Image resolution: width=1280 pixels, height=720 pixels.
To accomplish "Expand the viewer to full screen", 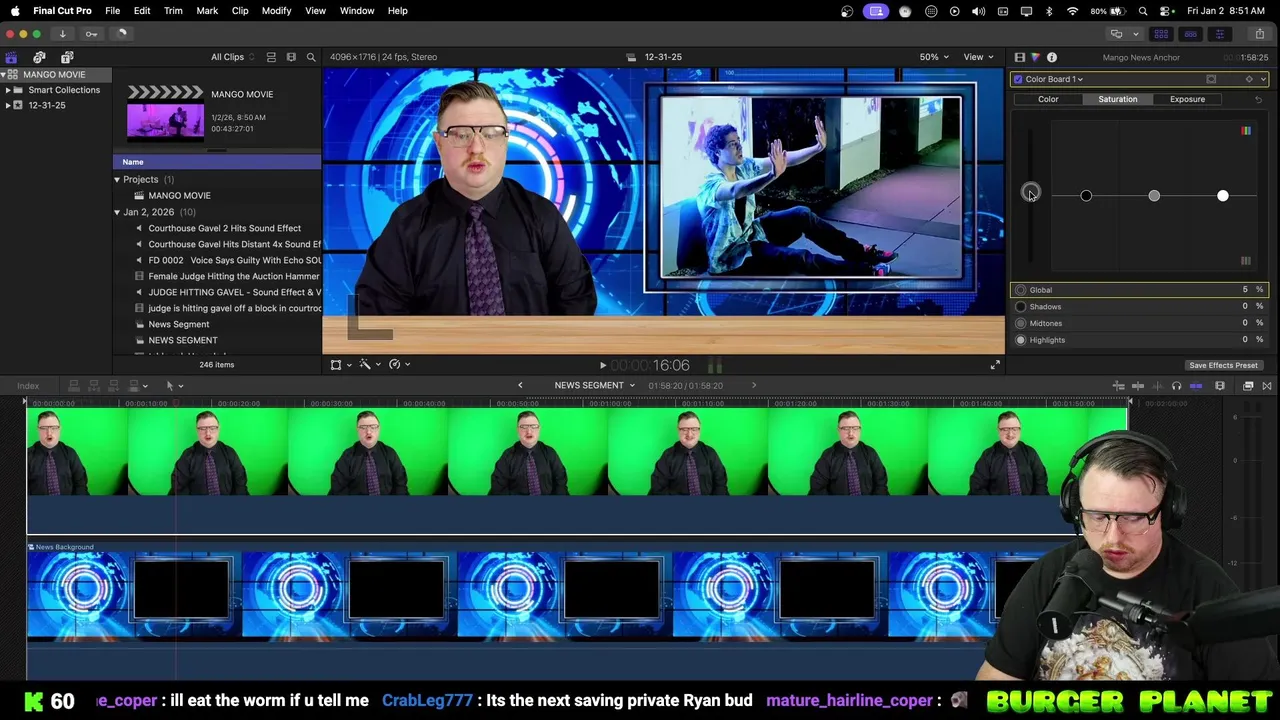I will [x=995, y=365].
